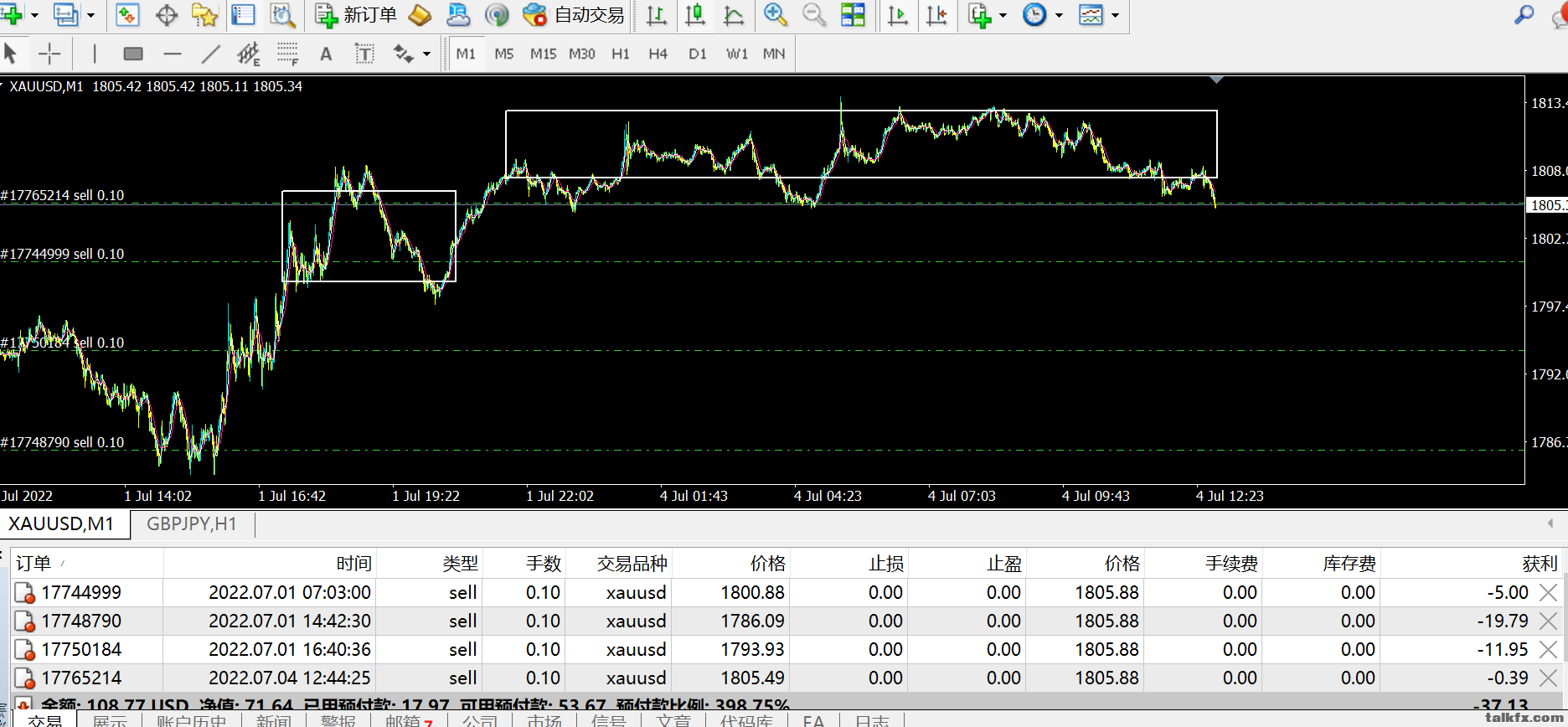Select the rectangle drawing tool
The height and width of the screenshot is (727, 1568).
133,54
